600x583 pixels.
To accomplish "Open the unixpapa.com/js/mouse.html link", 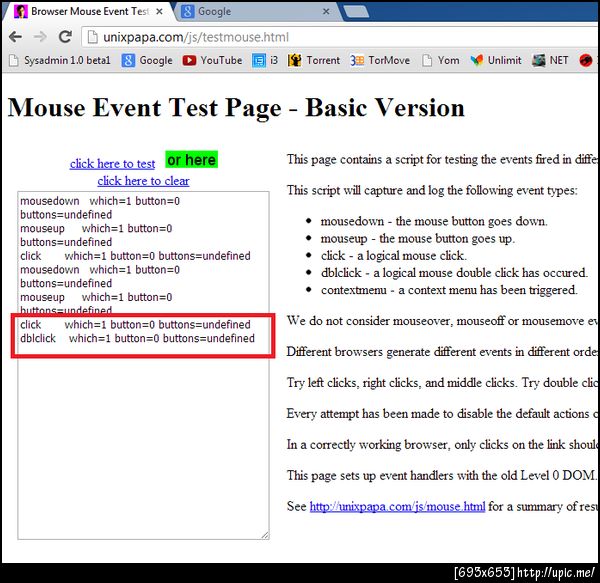I will [397, 506].
